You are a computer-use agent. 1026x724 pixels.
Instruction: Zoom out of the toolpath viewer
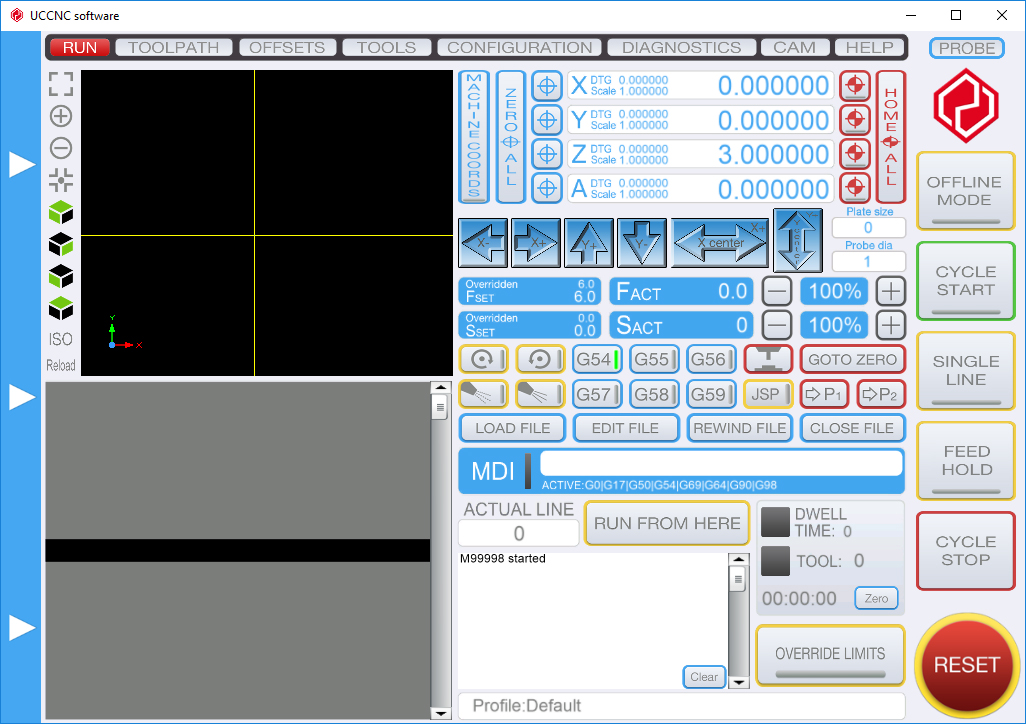(61, 148)
